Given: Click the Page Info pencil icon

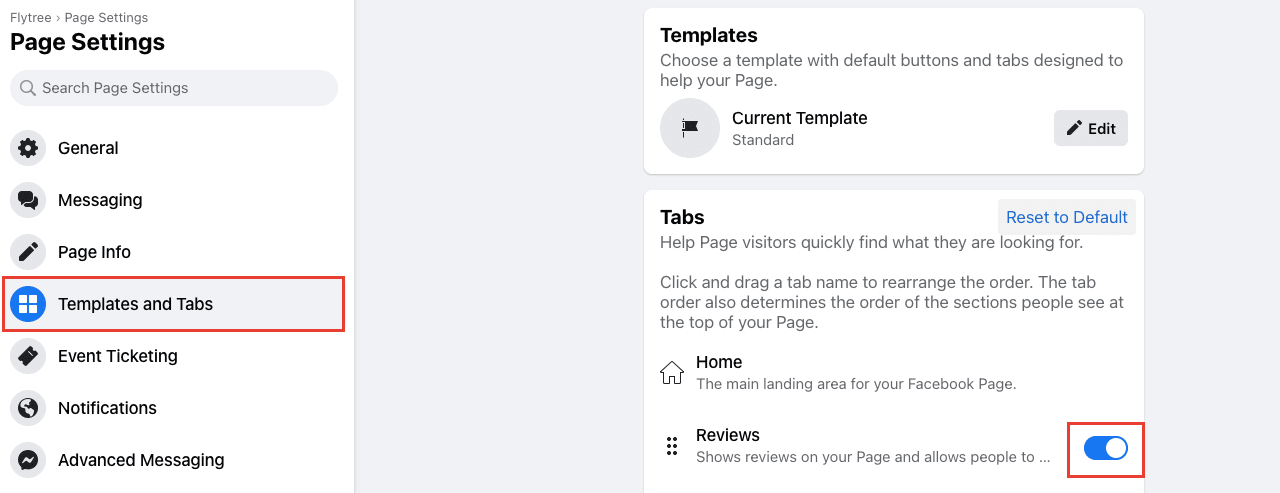Looking at the screenshot, I should (28, 252).
